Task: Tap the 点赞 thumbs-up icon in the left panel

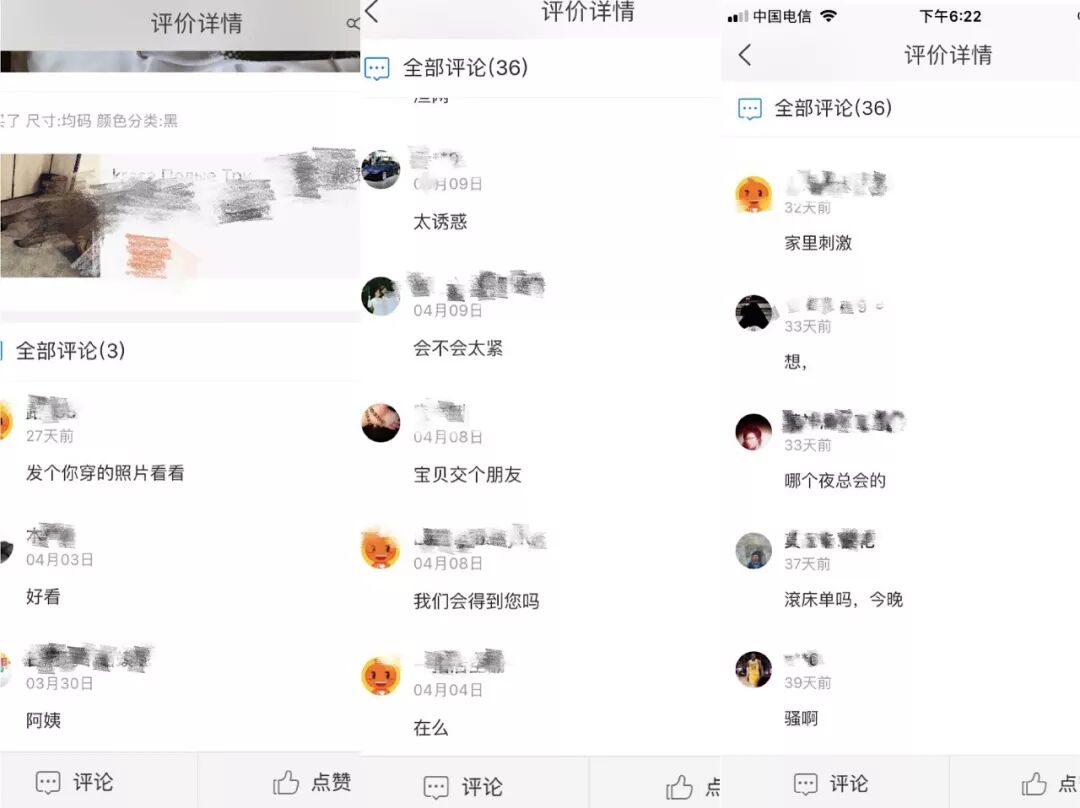Action: coord(285,783)
